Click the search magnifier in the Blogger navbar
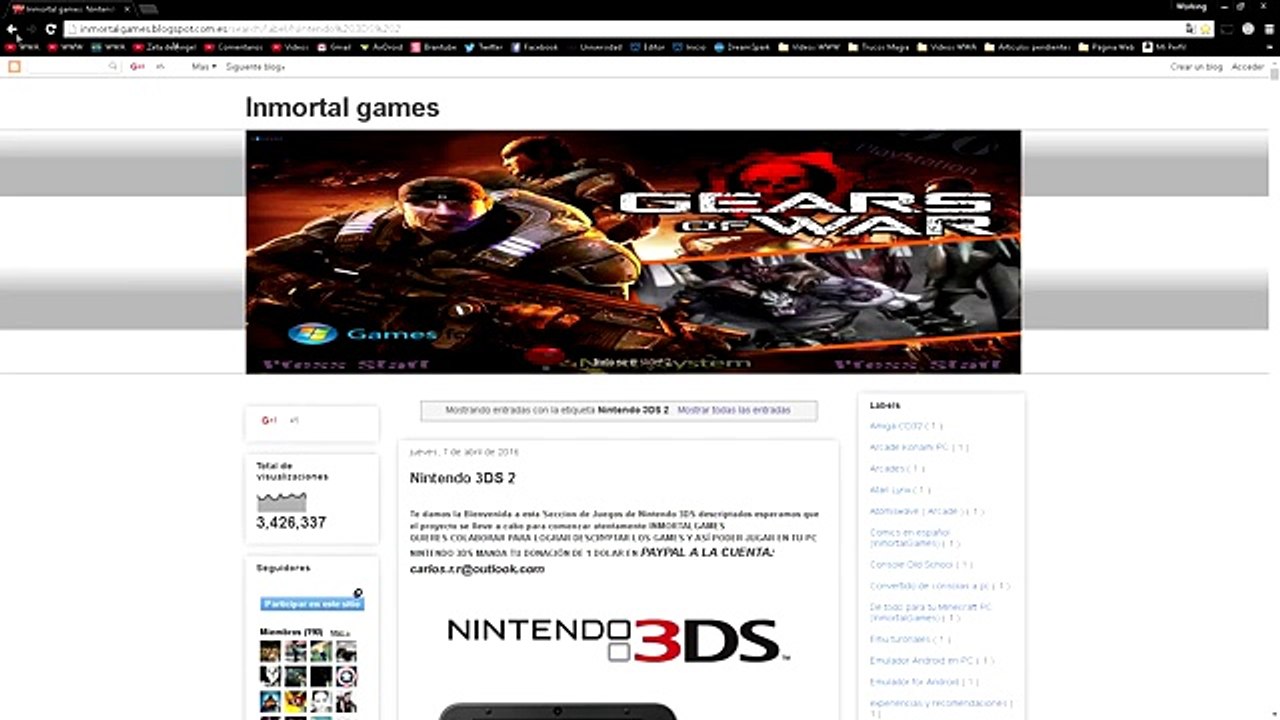The image size is (1280, 720). (x=112, y=67)
